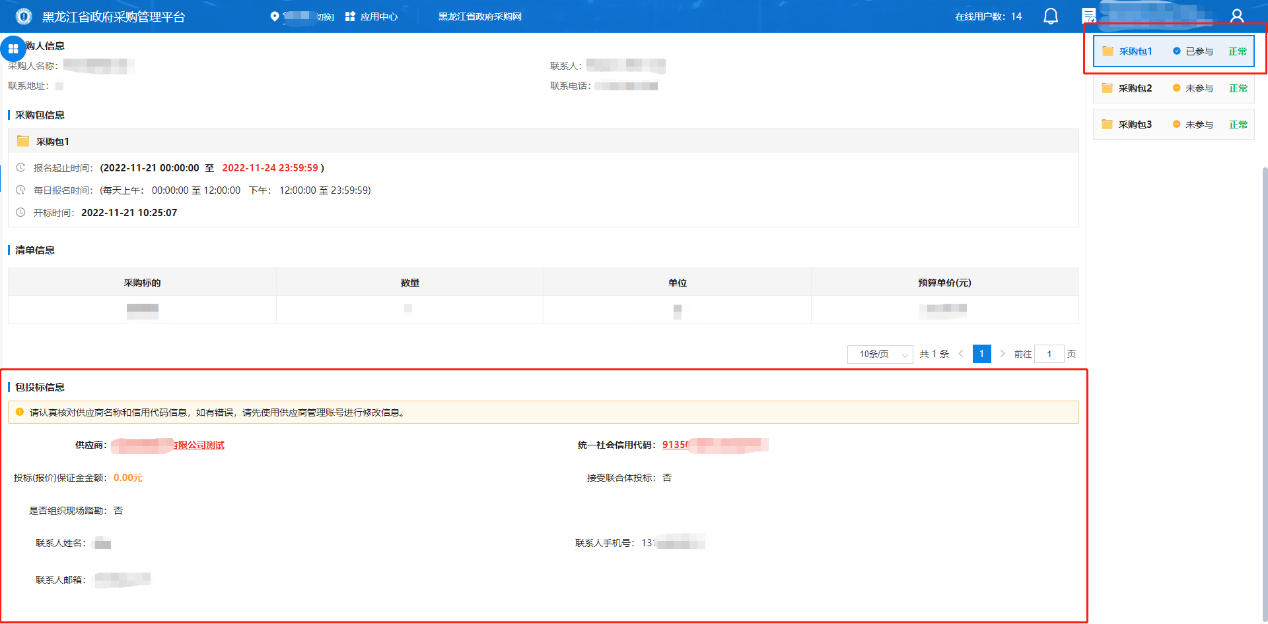This screenshot has width=1268, height=624.
Task: Click the platform shield logo
Action: tap(24, 17)
